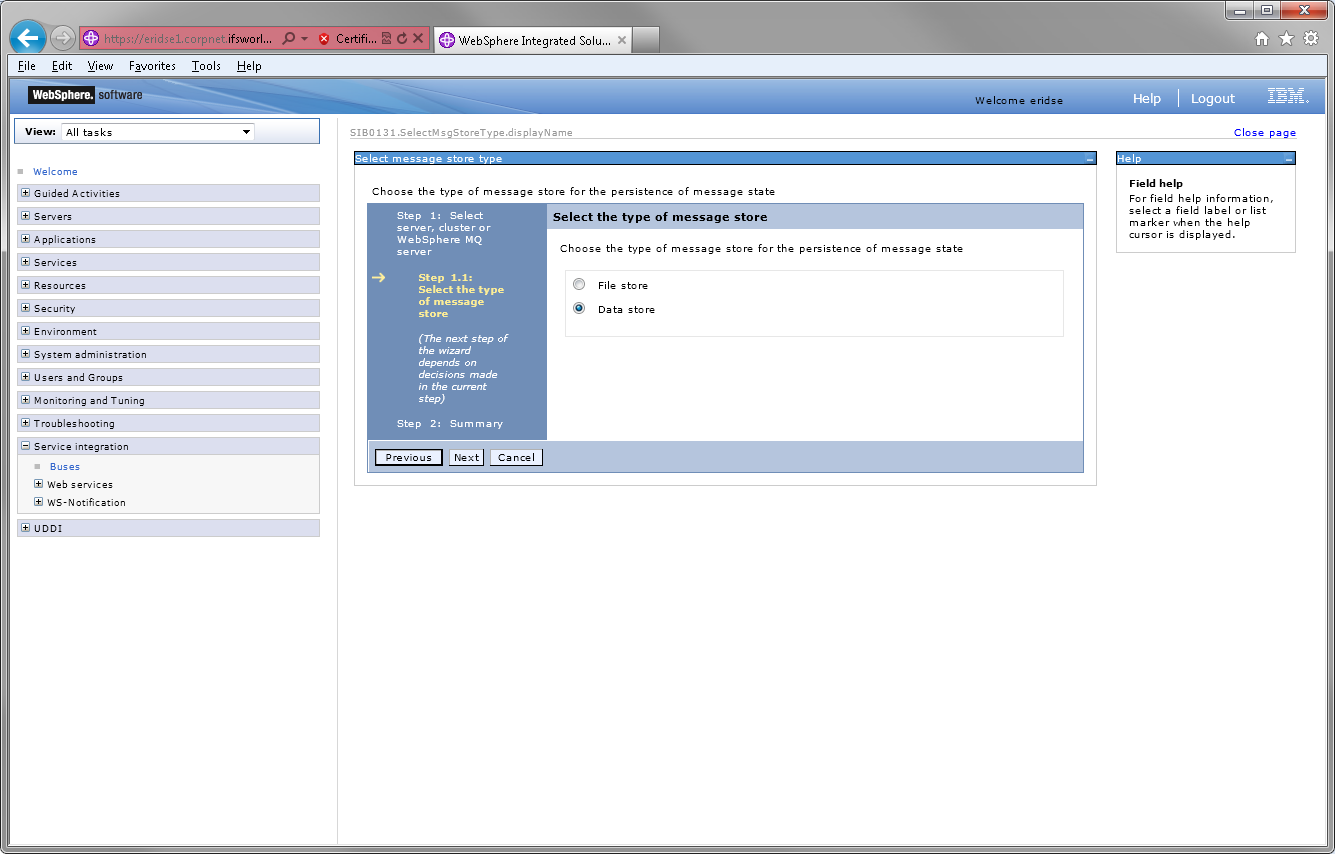Select the Data store radio button
Screen dimensions: 1335x854
(x=579, y=309)
